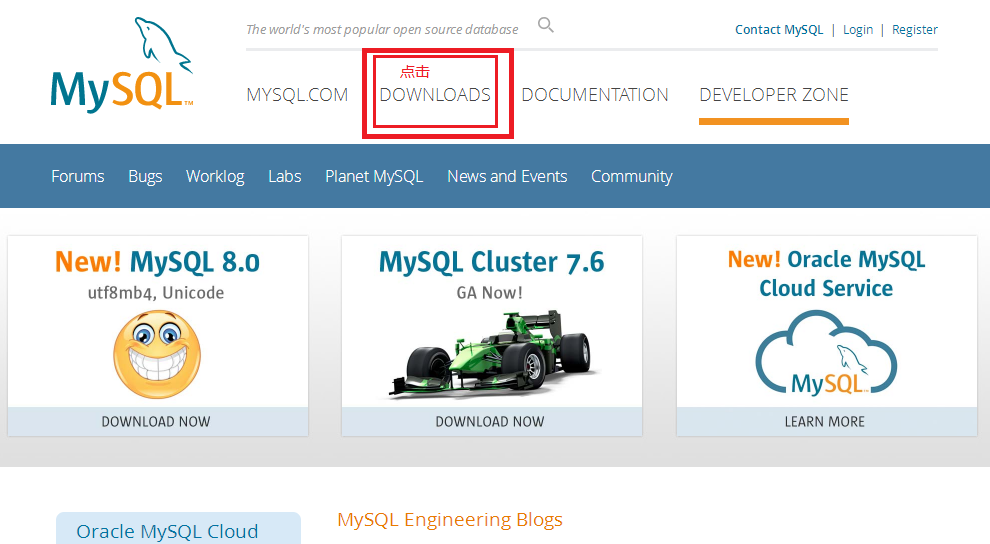The image size is (990, 544).
Task: Click the green race car image
Action: pyautogui.click(x=491, y=354)
